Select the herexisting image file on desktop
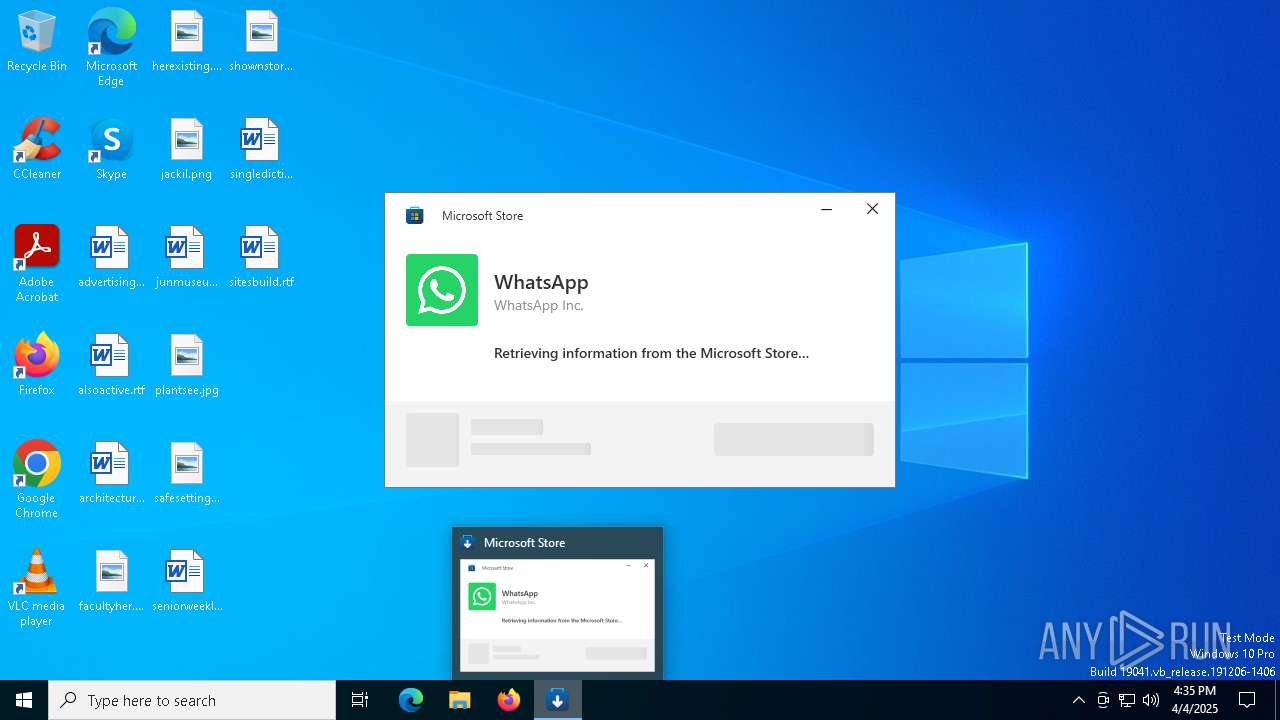Screen dimensions: 1280x720 [187, 42]
